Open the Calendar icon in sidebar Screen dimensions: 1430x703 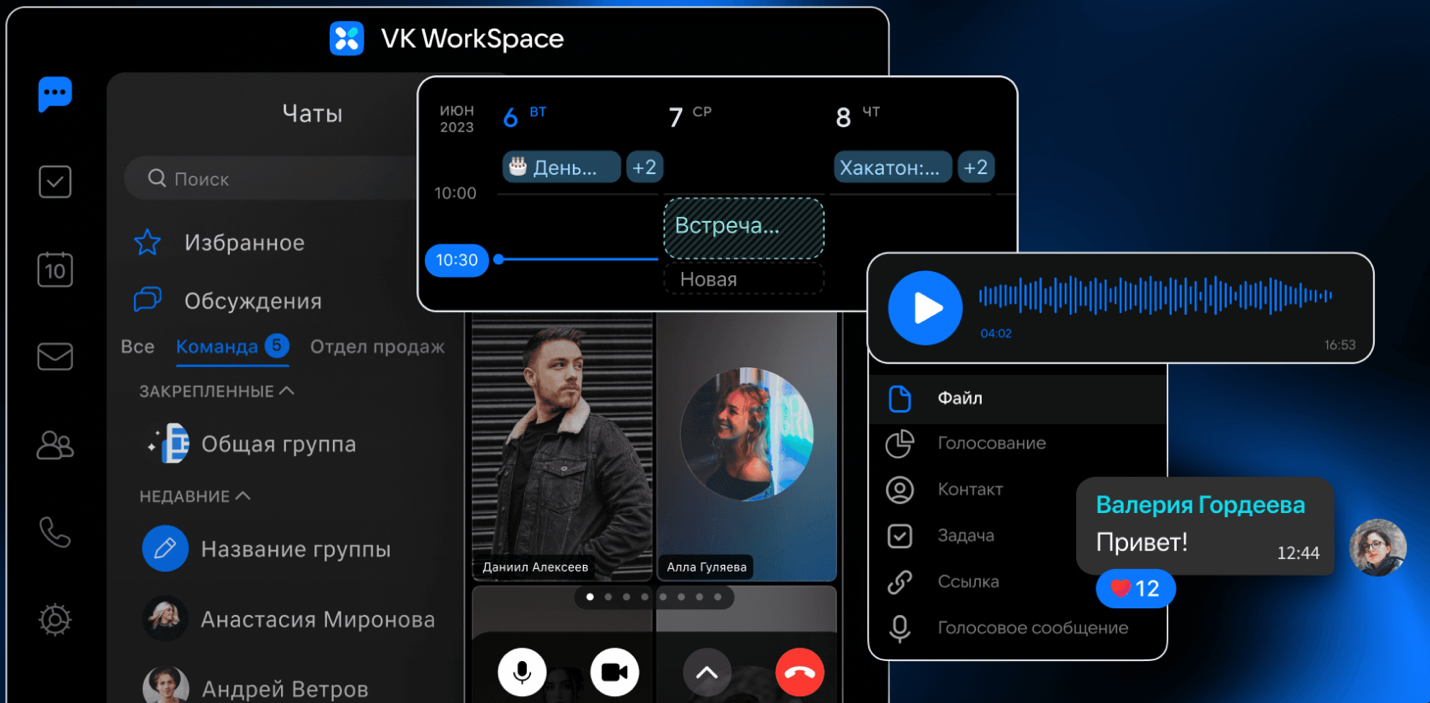[54, 269]
